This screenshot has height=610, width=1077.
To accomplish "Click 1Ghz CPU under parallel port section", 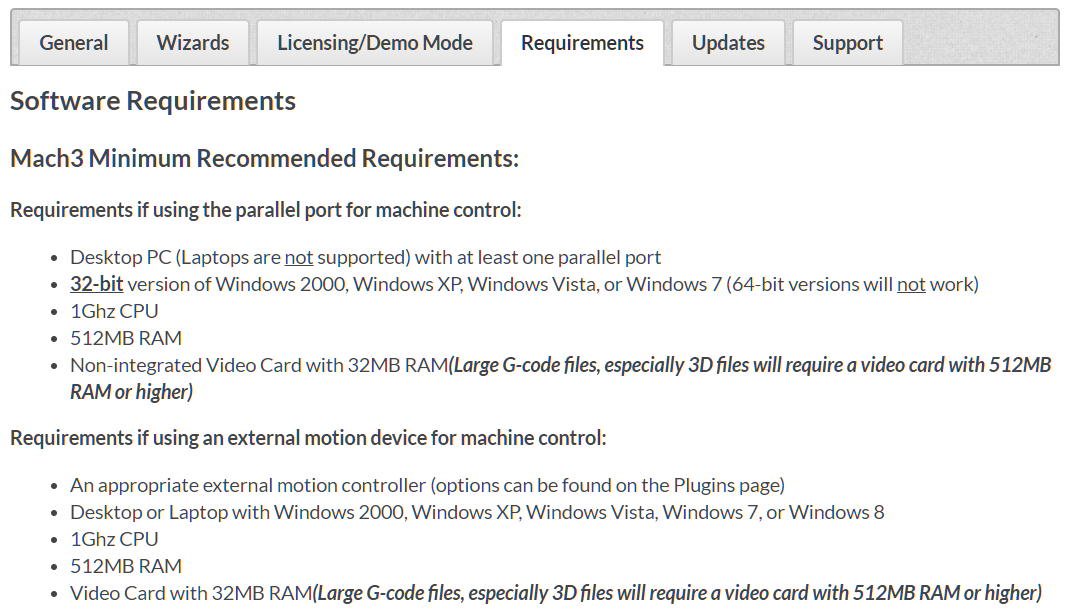I will pos(114,311).
